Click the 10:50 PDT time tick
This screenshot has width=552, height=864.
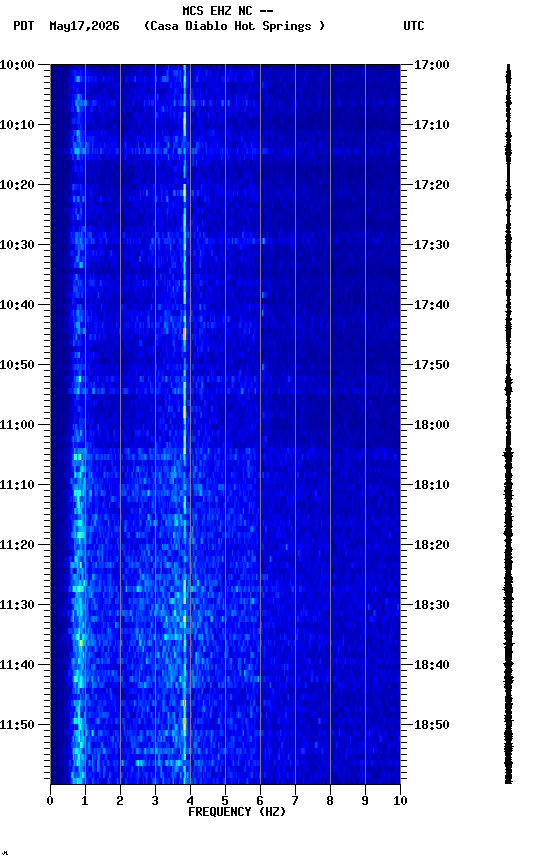(x=17, y=365)
